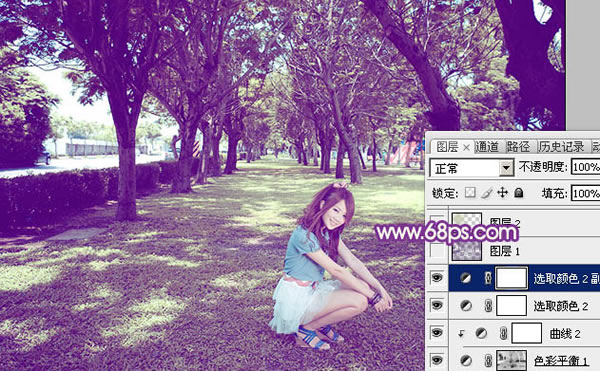Click the 填充 fill value field
The height and width of the screenshot is (371, 600).
point(585,193)
